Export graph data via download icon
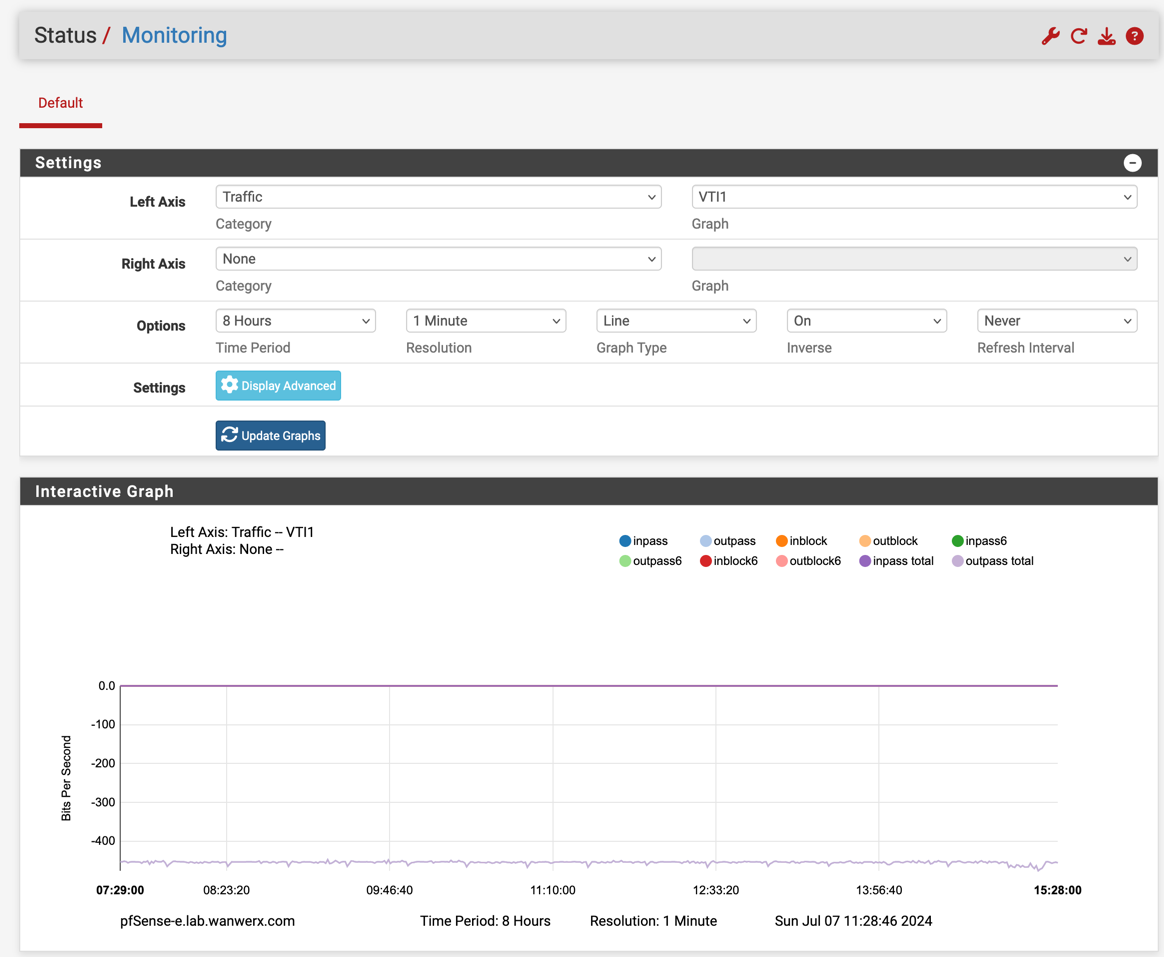This screenshot has height=957, width=1164. [x=1106, y=35]
